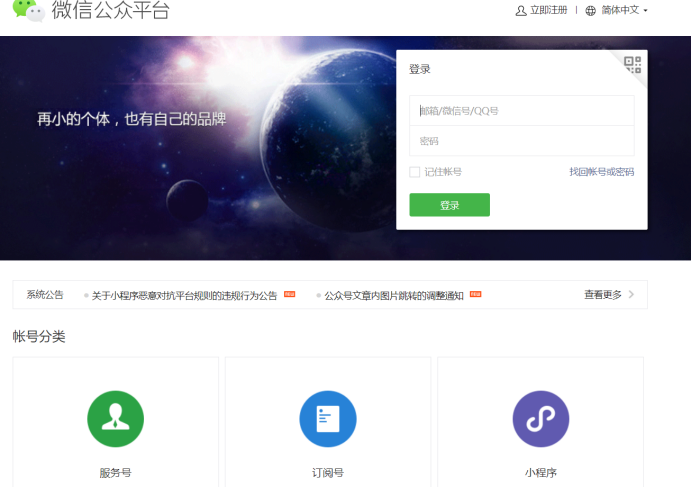
Task: Click the globe language icon
Action: click(x=590, y=11)
